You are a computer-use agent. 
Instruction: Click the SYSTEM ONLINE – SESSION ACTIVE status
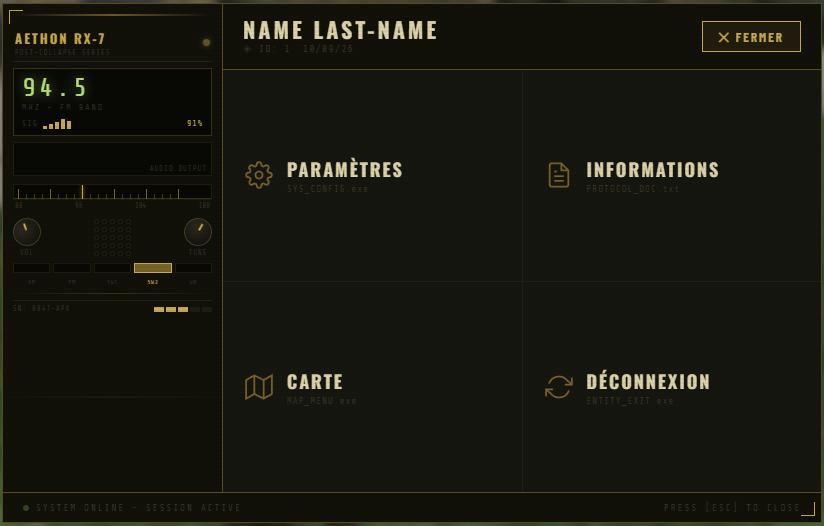[x=138, y=508]
